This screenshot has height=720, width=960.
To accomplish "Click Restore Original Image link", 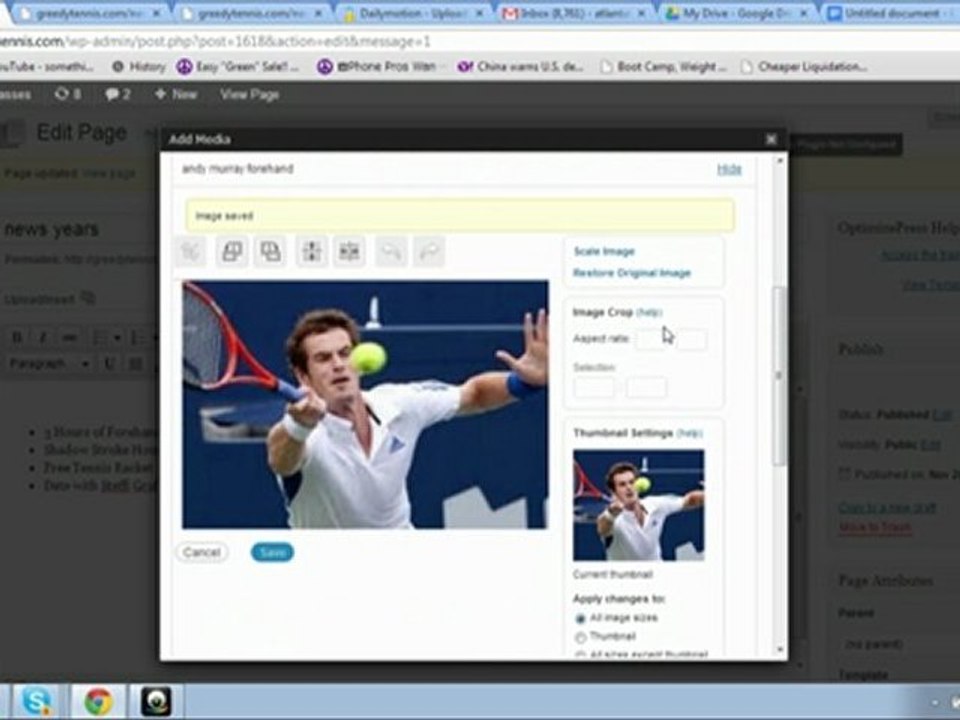I will [632, 273].
